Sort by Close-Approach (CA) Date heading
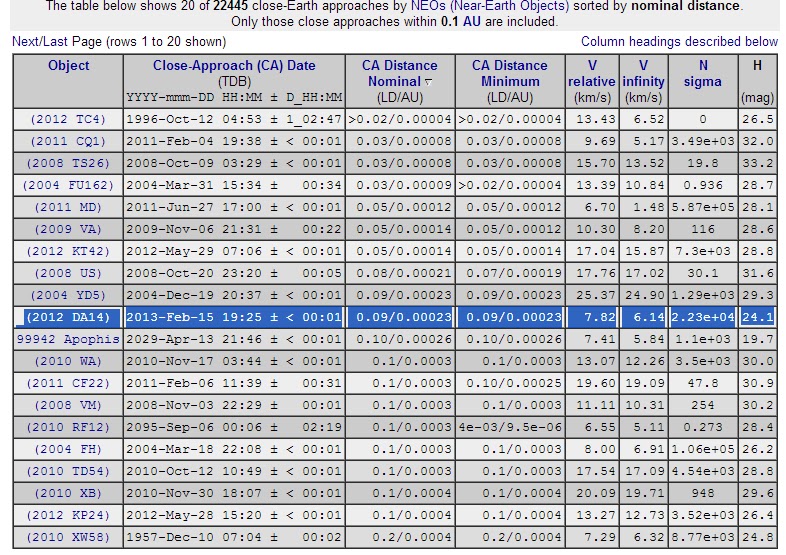The height and width of the screenshot is (555, 786). click(x=234, y=66)
